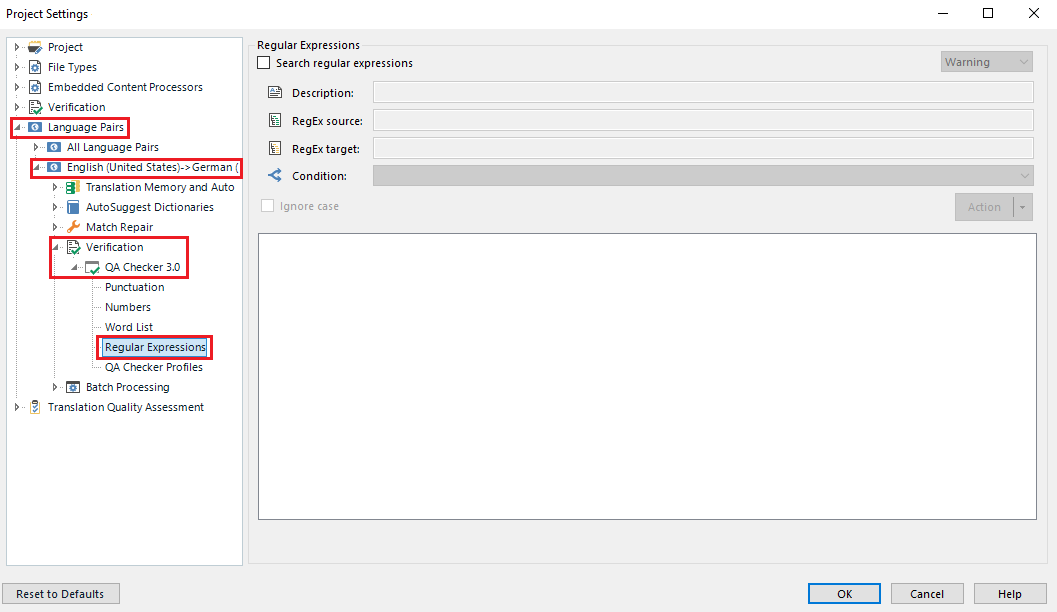Screen dimensions: 1057x612
Task: Click the Batch Processing icon
Action: click(72, 387)
